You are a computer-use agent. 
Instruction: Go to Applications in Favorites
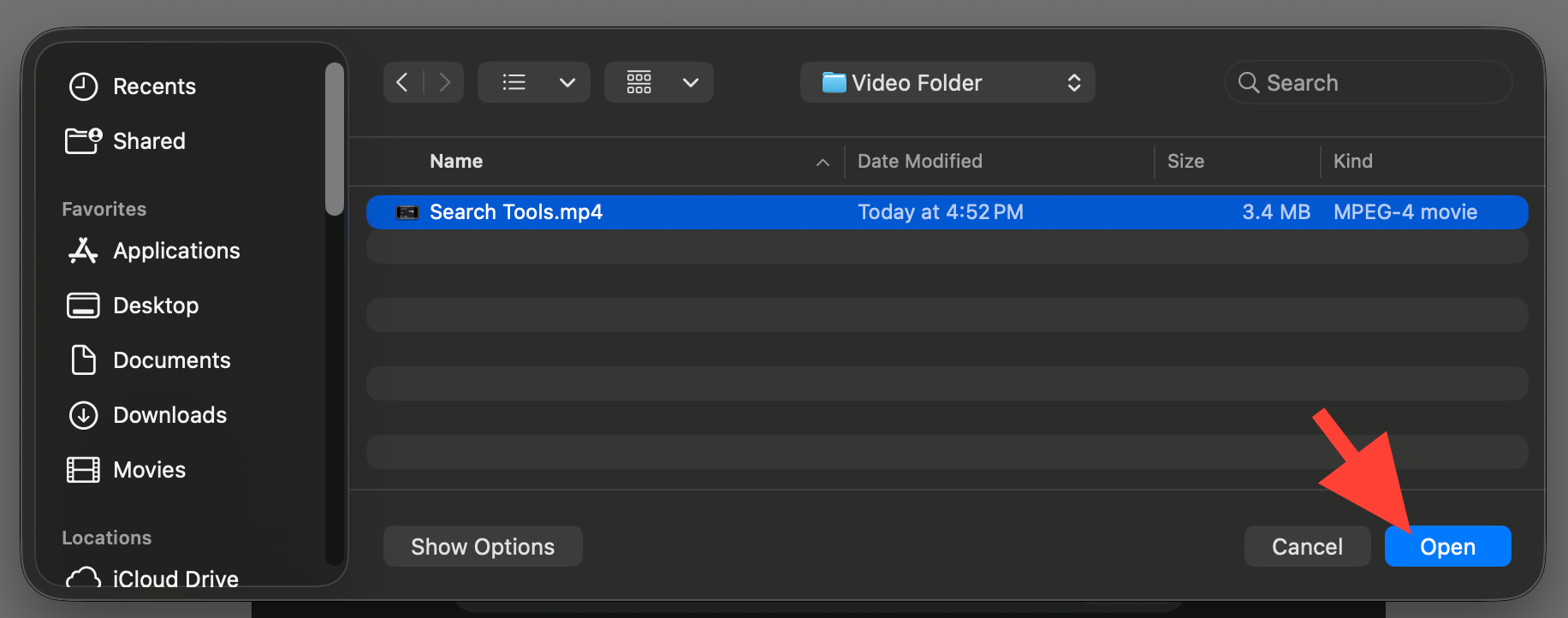[176, 251]
